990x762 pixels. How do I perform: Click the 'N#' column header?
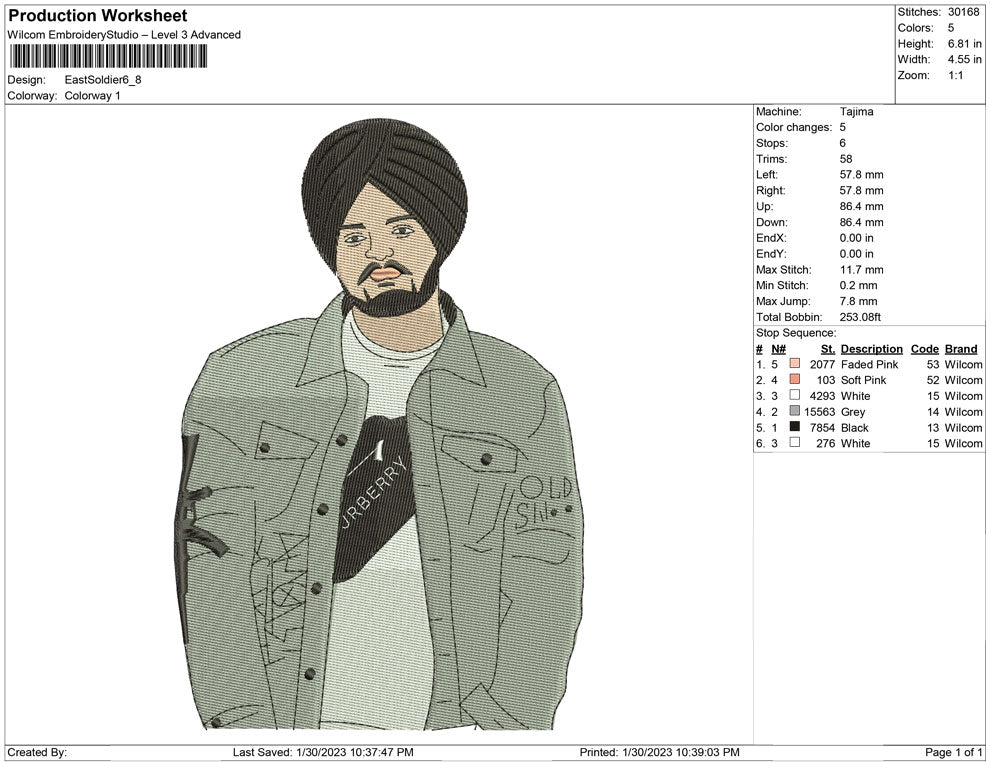[778, 349]
